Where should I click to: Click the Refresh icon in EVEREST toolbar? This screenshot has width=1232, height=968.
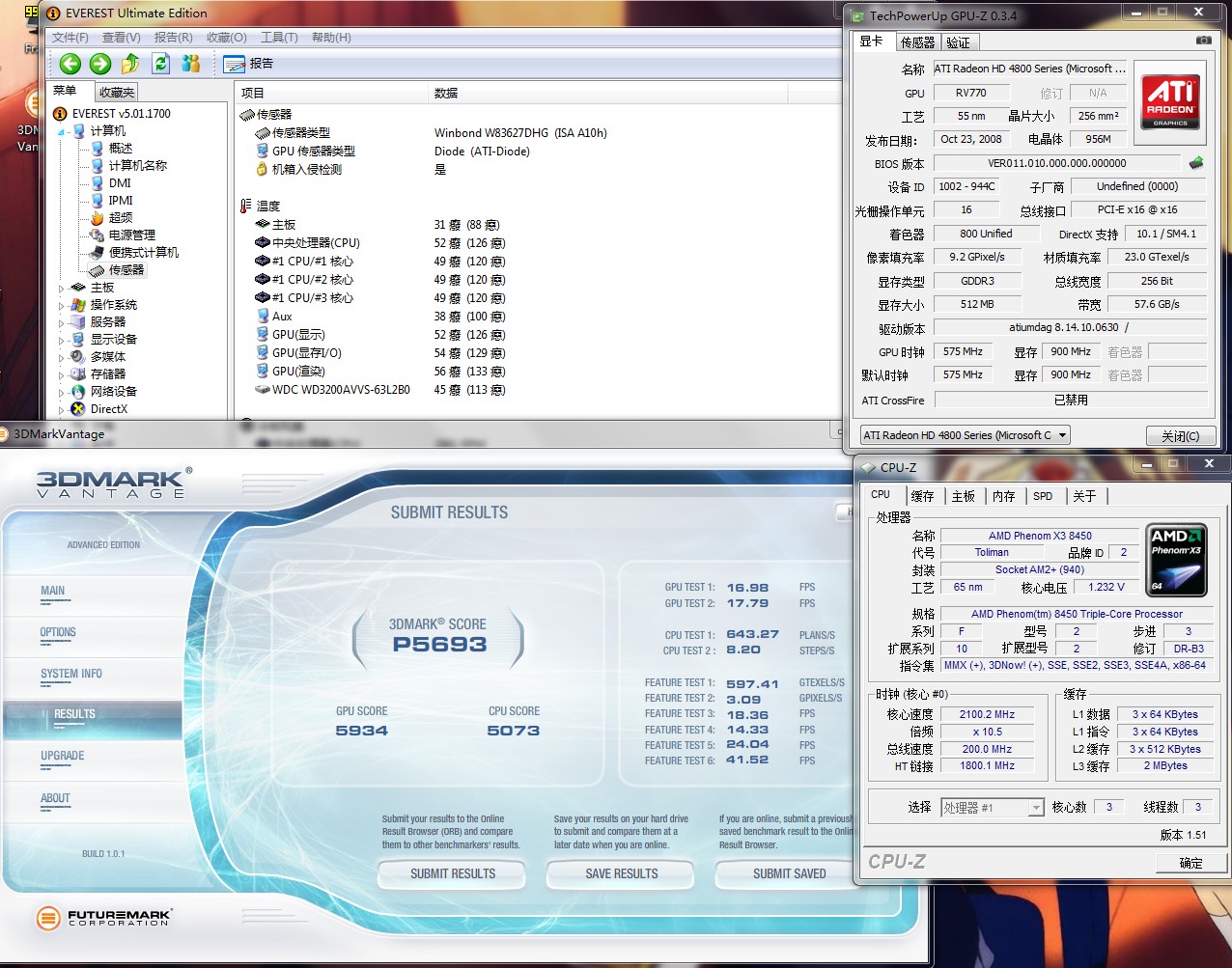click(160, 64)
